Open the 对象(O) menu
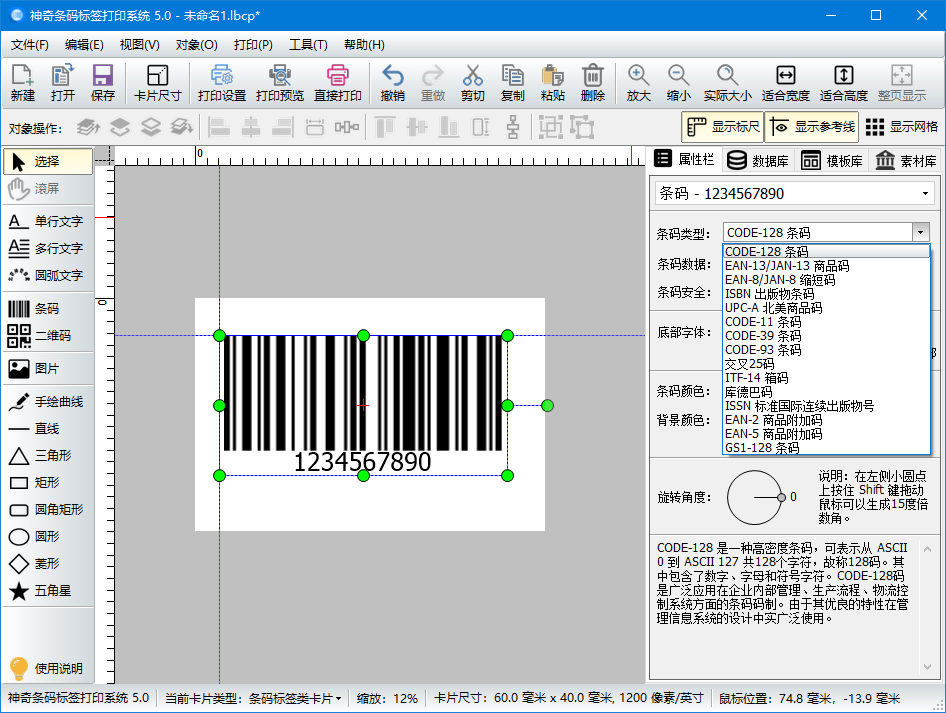The height and width of the screenshot is (713, 946). pyautogui.click(x=197, y=45)
